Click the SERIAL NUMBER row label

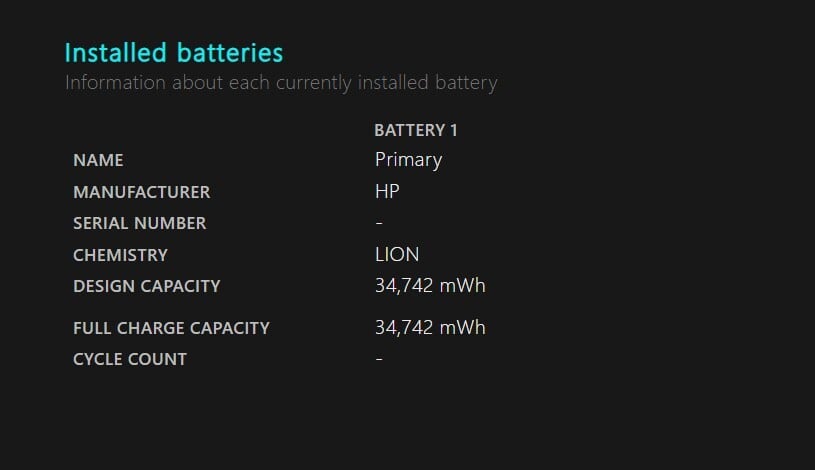[139, 223]
